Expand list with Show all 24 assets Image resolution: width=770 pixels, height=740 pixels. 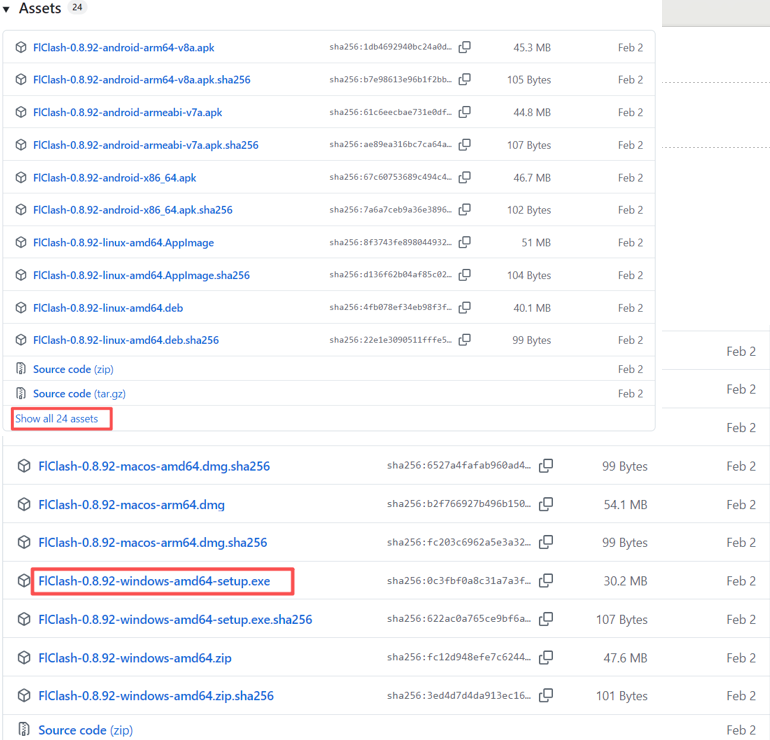[57, 419]
